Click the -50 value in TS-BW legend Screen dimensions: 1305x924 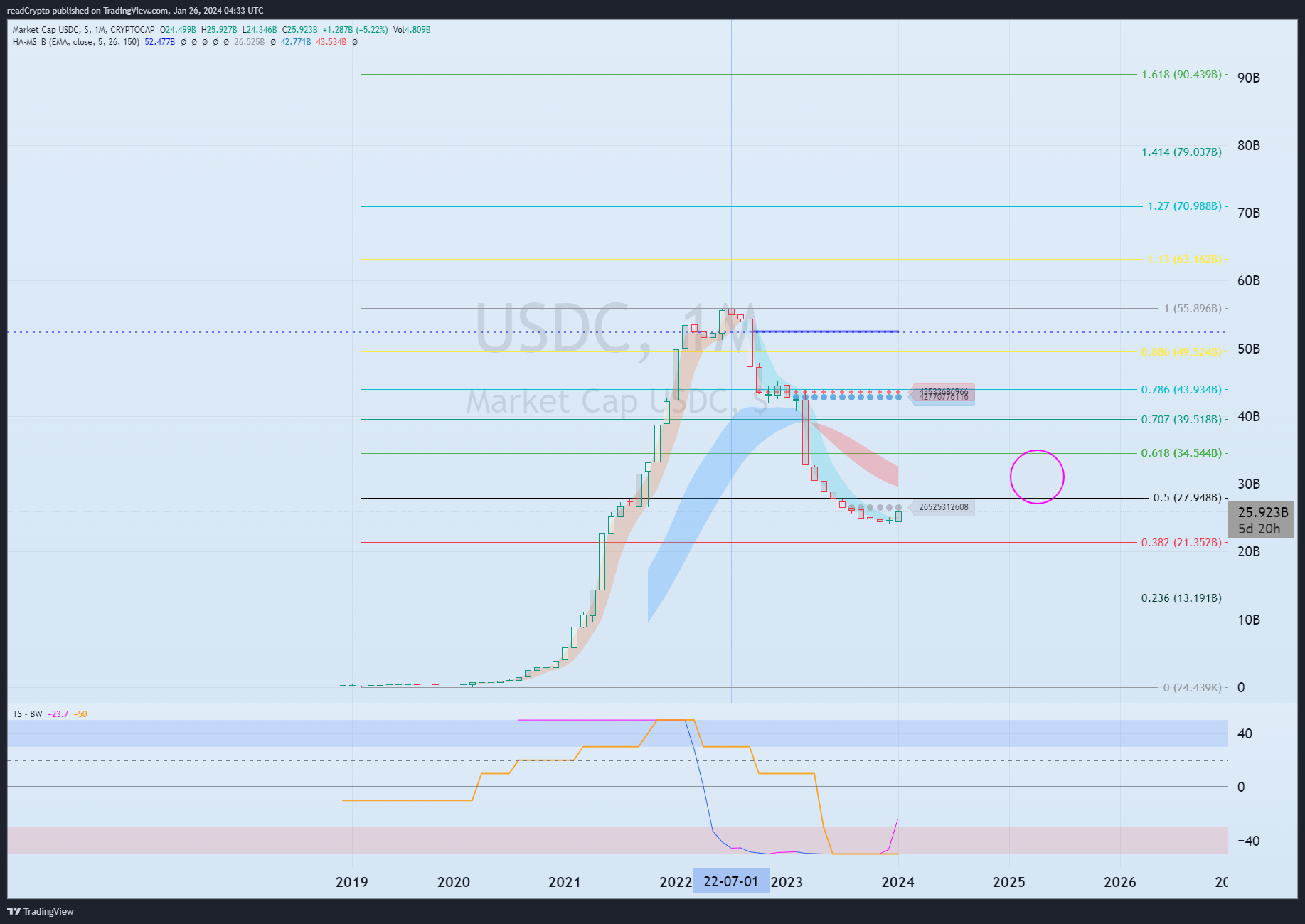tap(80, 714)
